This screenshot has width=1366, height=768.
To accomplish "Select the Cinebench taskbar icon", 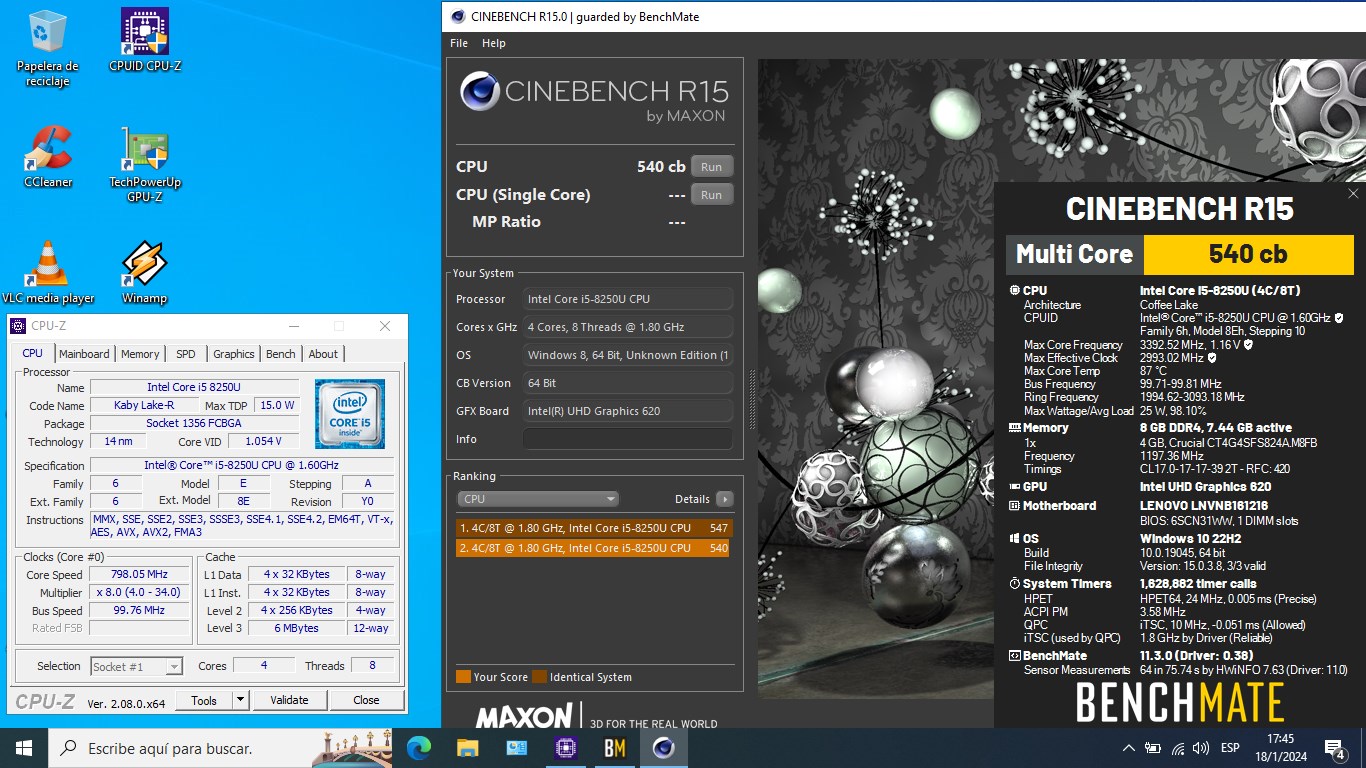I will (664, 748).
